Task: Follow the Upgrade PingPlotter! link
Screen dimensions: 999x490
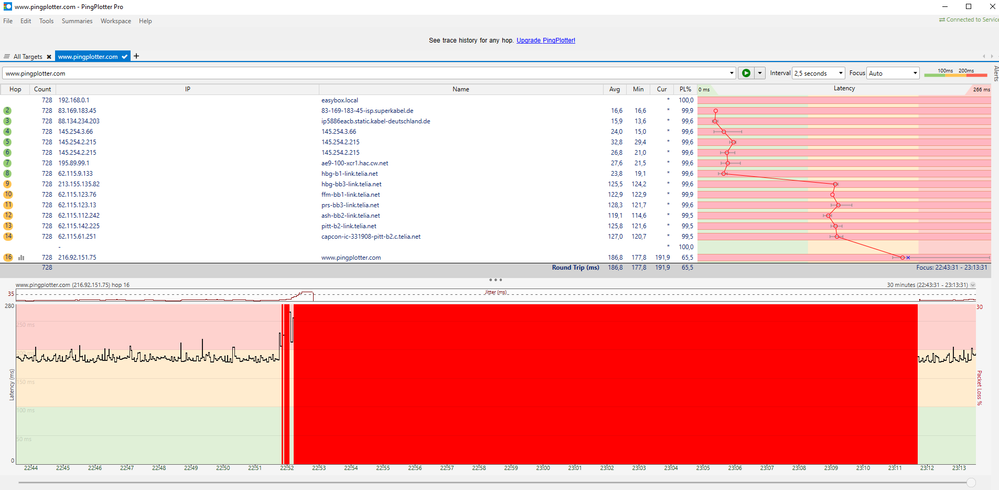Action: [546, 40]
